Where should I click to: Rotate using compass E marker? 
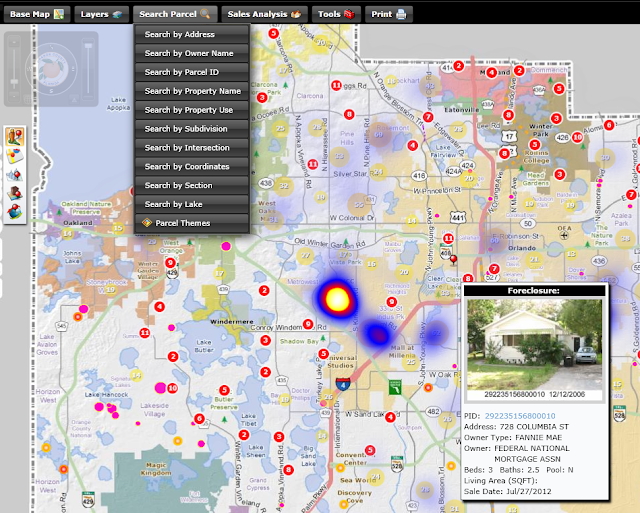click(73, 69)
